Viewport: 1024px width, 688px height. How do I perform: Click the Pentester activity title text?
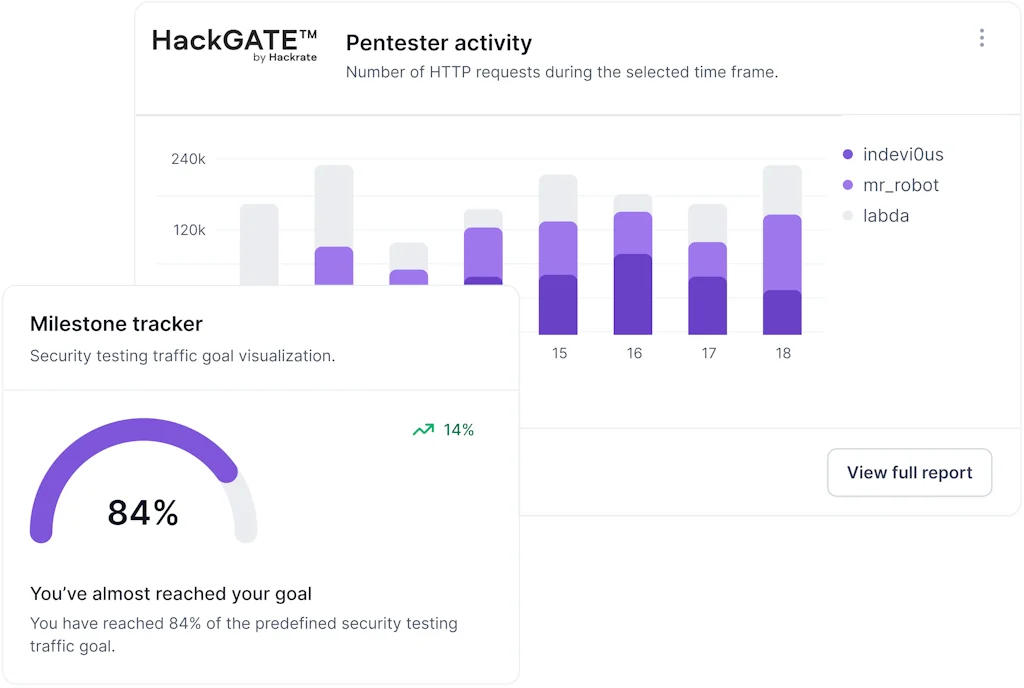(x=439, y=43)
